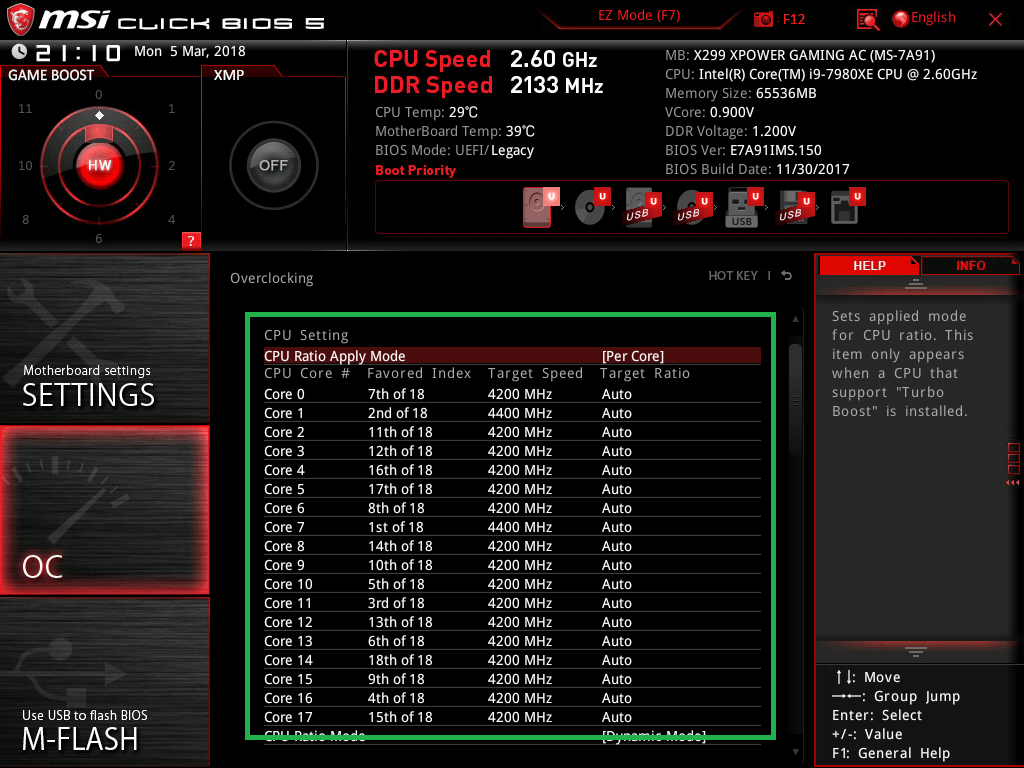Viewport: 1024px width, 768px height.
Task: Set Core 6 target ratio Auto
Action: coord(616,508)
